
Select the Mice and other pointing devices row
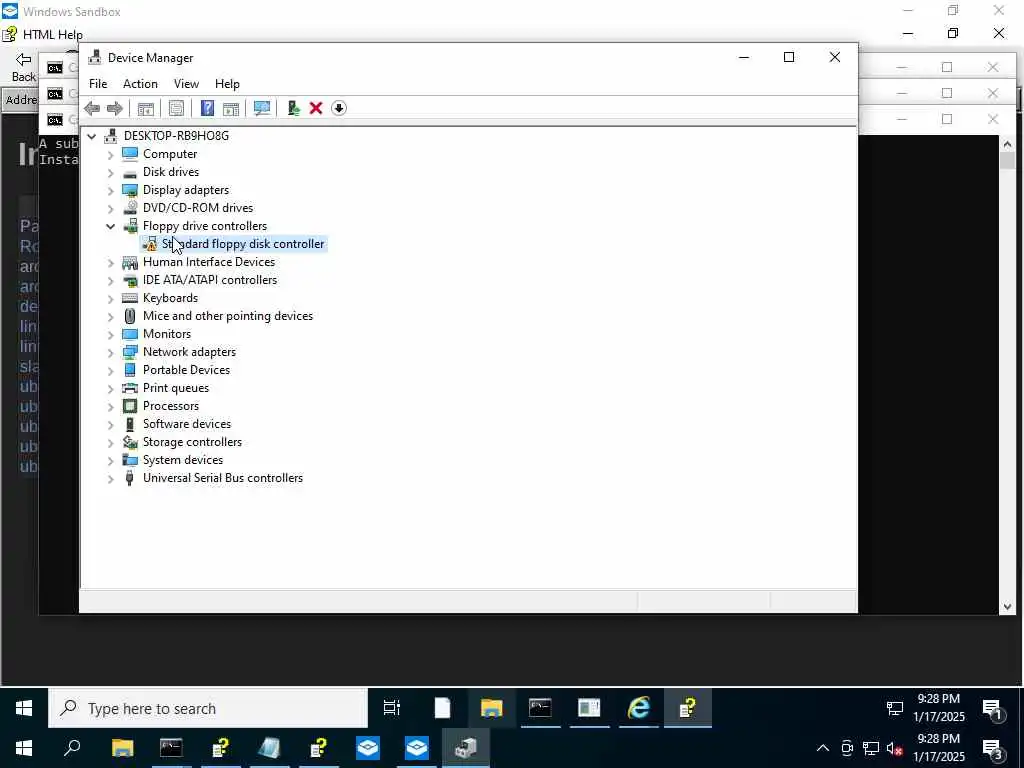228,316
